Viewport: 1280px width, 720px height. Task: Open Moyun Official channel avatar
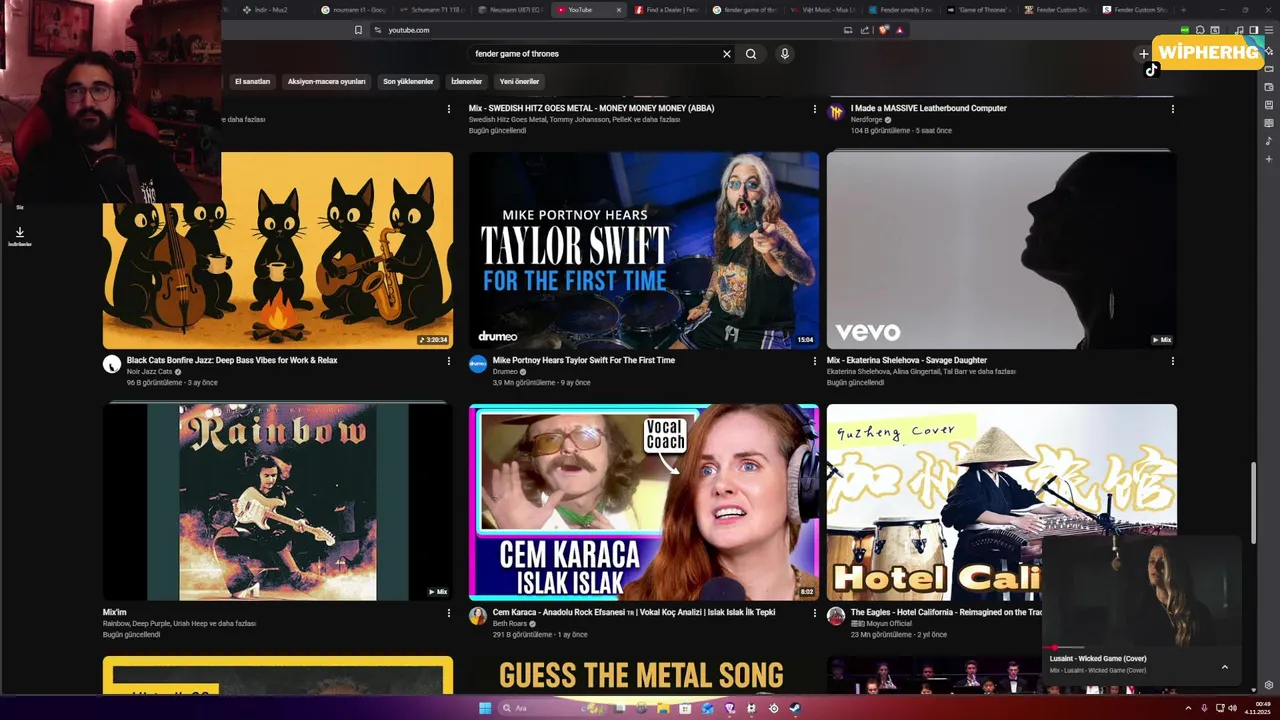tap(836, 616)
